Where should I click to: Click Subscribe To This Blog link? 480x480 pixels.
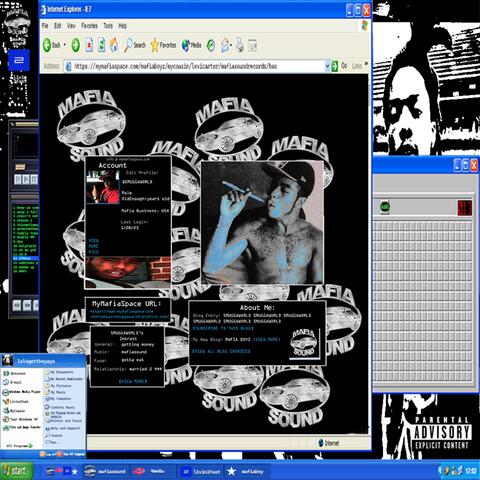[x=223, y=328]
